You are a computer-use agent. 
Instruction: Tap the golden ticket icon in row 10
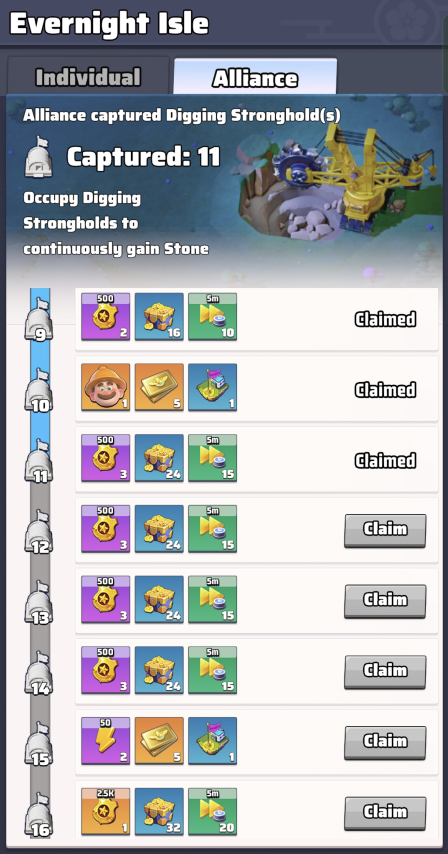point(159,387)
